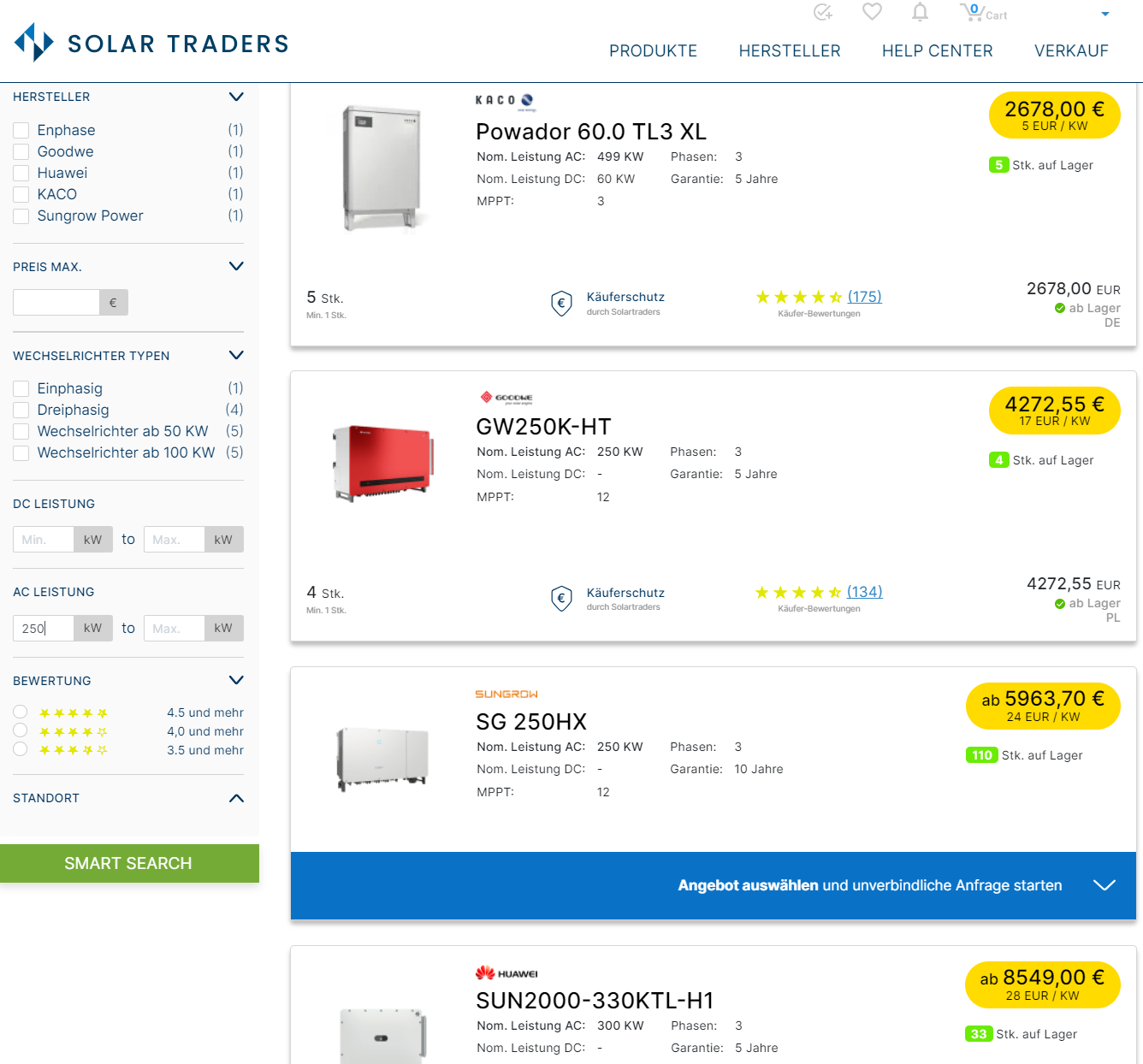
Task: Open the Help Center menu
Action: 937,51
